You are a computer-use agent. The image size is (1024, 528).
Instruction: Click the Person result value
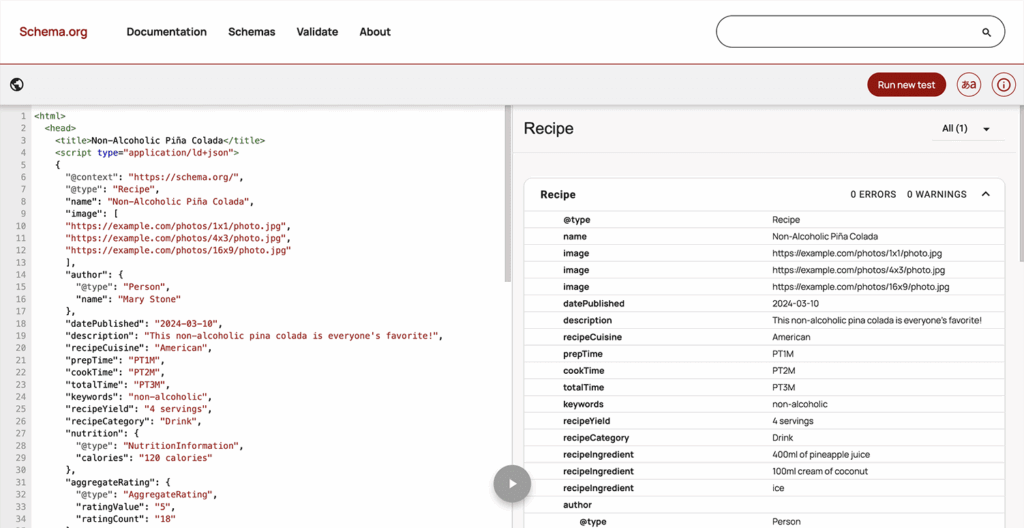786,521
